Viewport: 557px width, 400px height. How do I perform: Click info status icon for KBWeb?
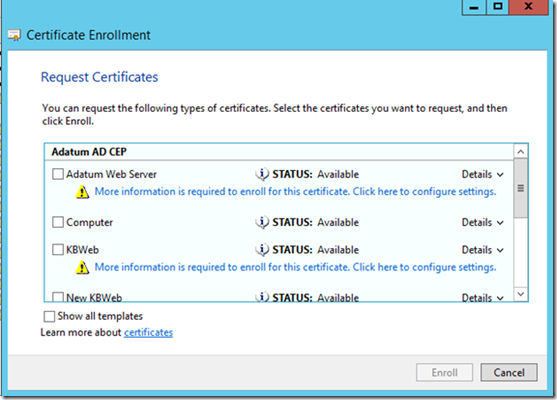point(262,250)
